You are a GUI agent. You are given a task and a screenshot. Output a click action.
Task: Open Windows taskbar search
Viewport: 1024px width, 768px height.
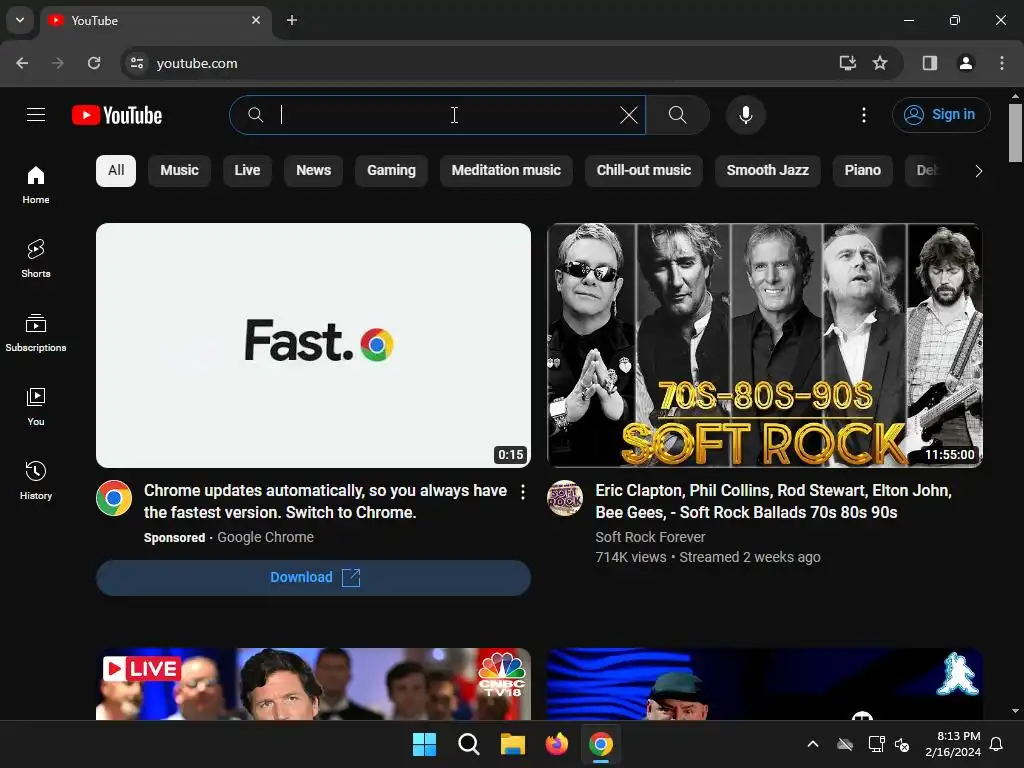pos(469,744)
